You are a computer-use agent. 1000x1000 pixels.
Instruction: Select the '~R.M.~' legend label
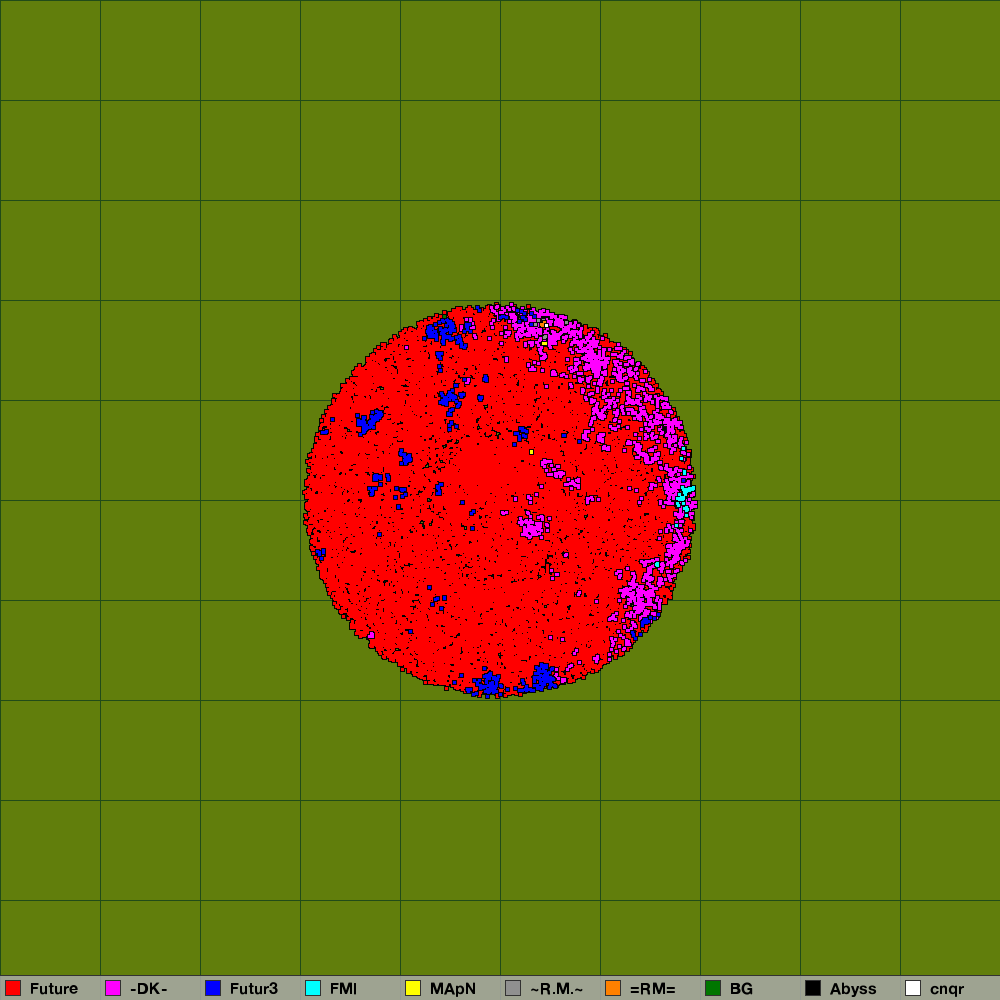(556, 989)
